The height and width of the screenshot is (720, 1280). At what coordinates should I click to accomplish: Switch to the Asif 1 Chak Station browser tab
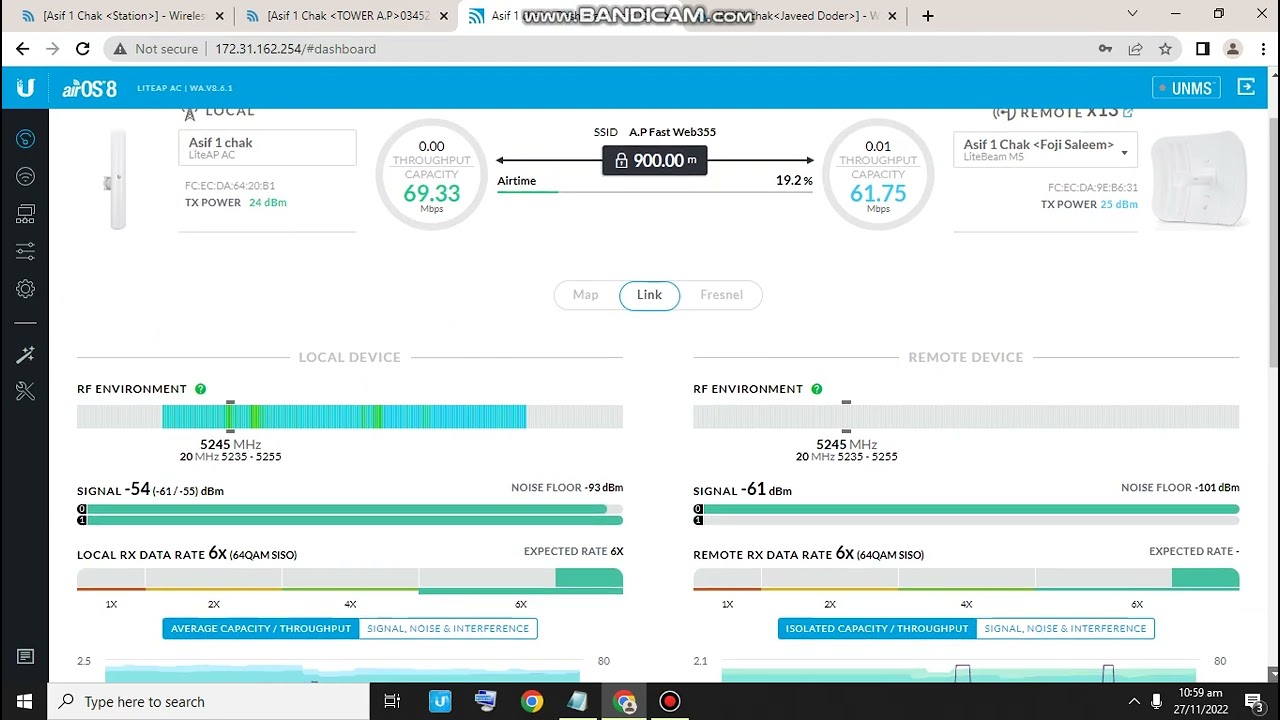(x=121, y=16)
